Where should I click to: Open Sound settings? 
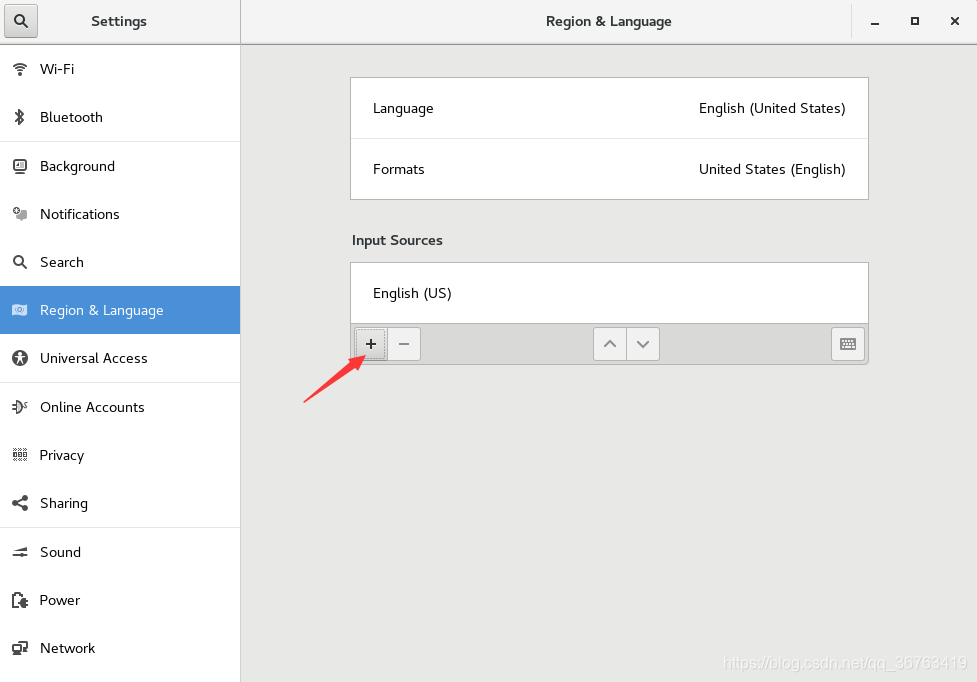pyautogui.click(x=120, y=552)
